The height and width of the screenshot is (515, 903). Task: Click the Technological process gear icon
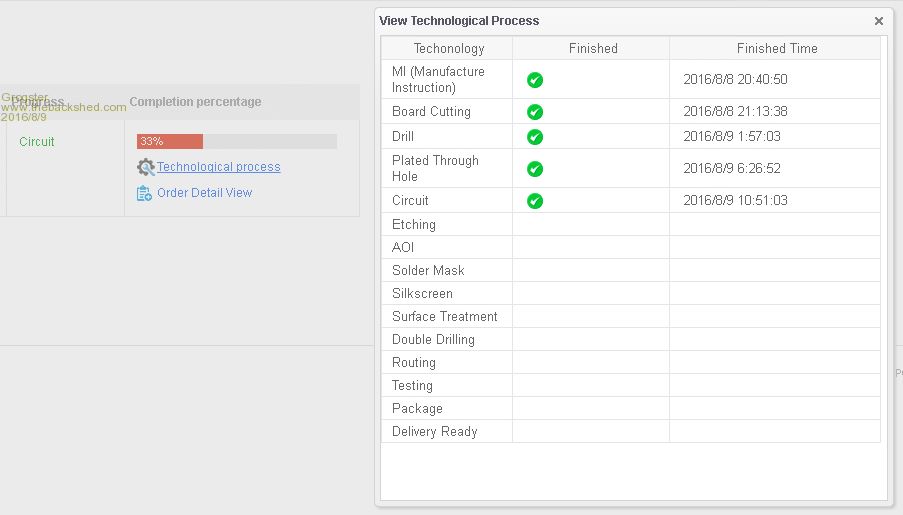[146, 167]
